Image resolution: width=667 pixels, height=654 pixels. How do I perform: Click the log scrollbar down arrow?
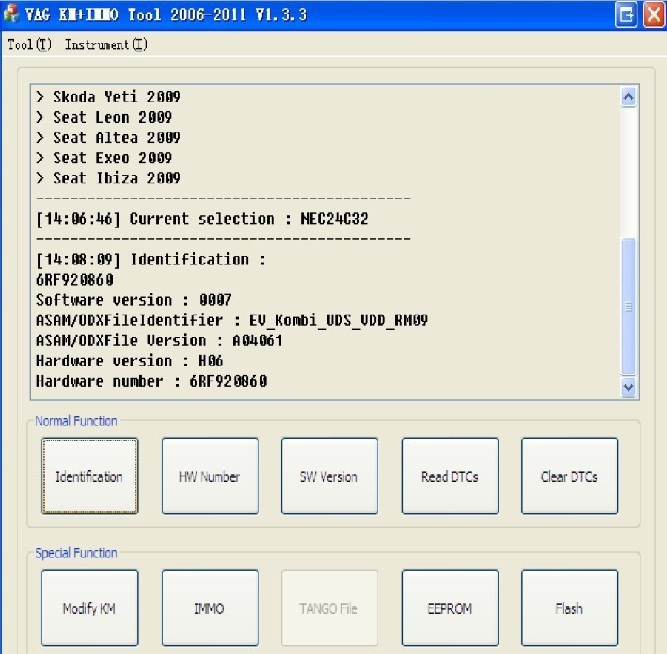(628, 387)
